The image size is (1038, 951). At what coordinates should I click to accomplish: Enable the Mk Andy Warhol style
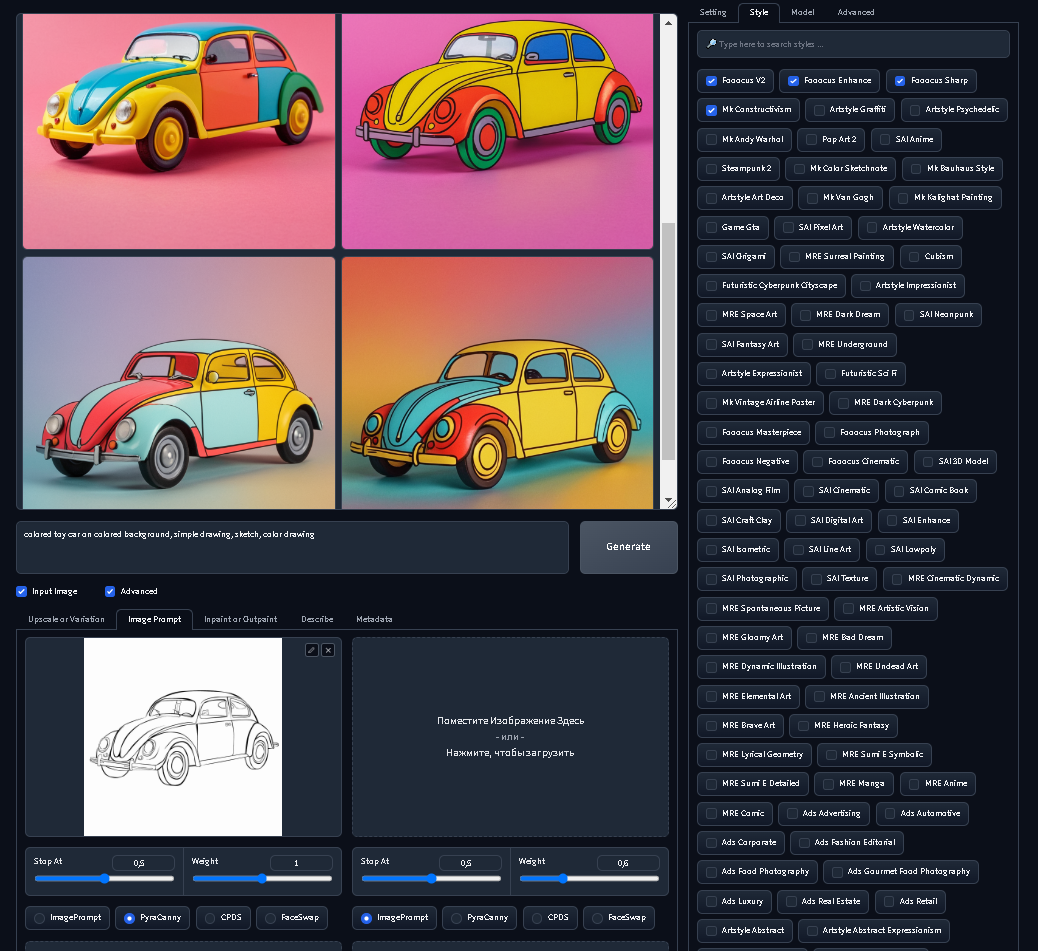coord(712,139)
